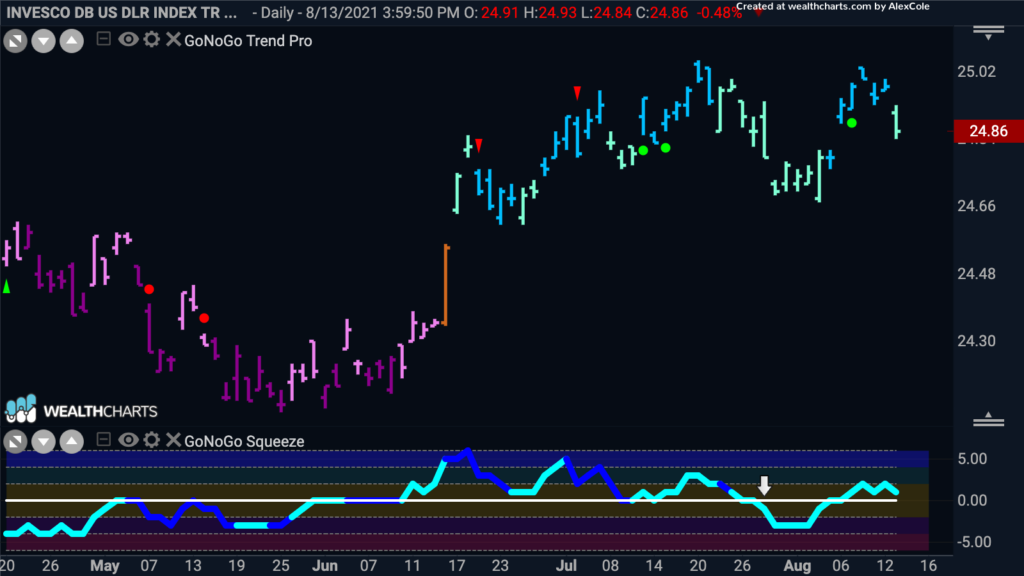Click the 5.00 Squeeze axis value

tap(972, 459)
